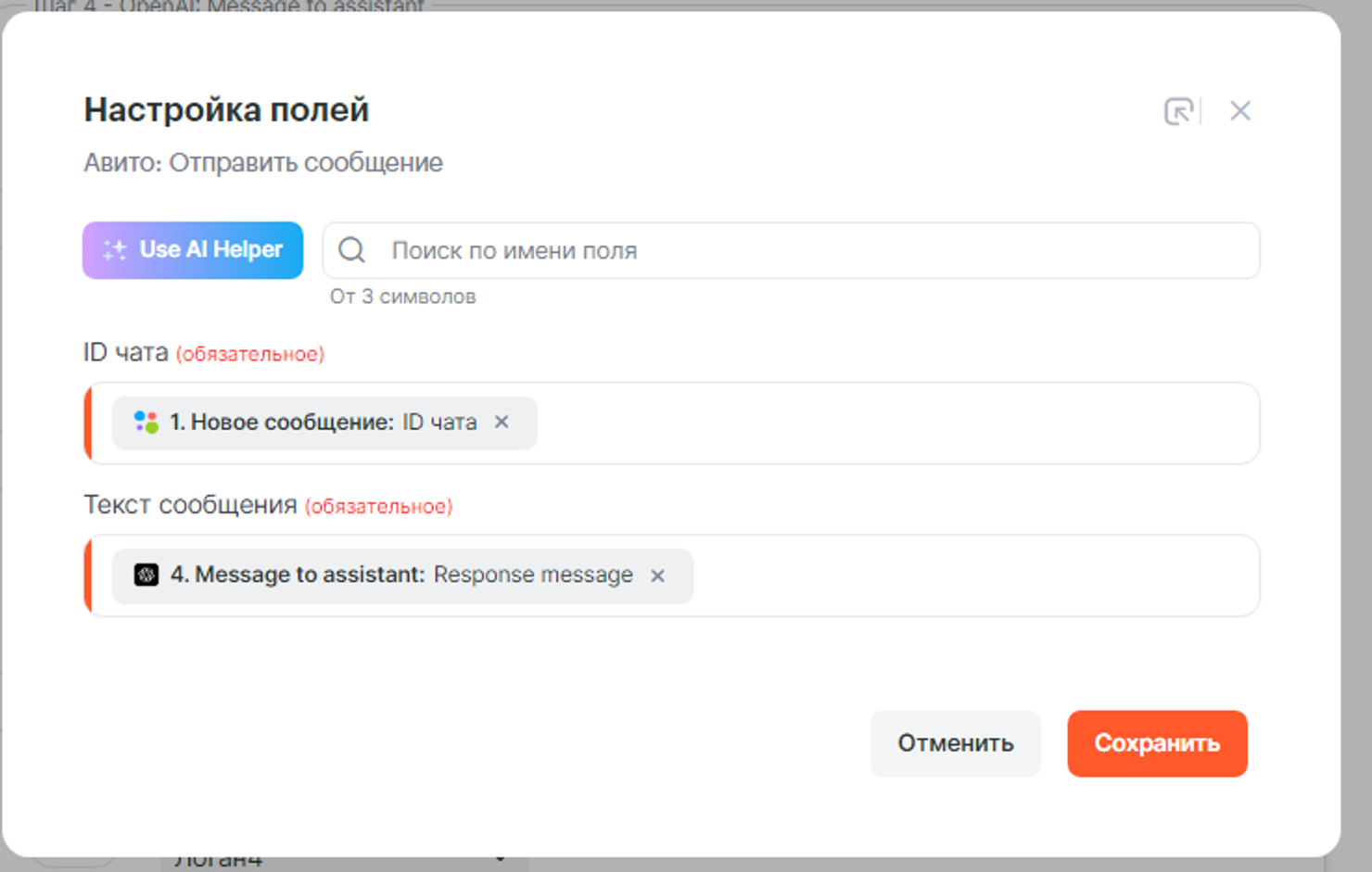Click the pop-out window icon in the dialog header
This screenshot has height=872, width=1372.
pyautogui.click(x=1178, y=111)
